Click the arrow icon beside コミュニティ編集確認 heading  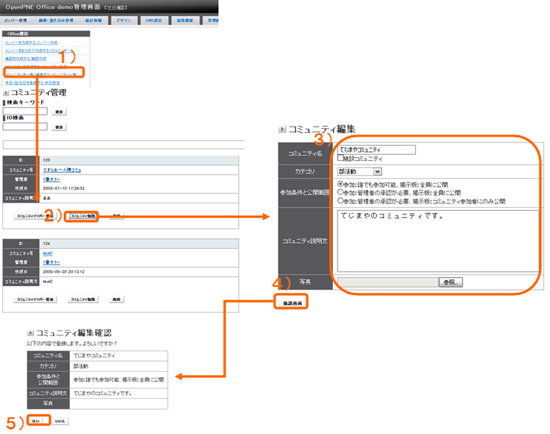pyautogui.click(x=31, y=333)
